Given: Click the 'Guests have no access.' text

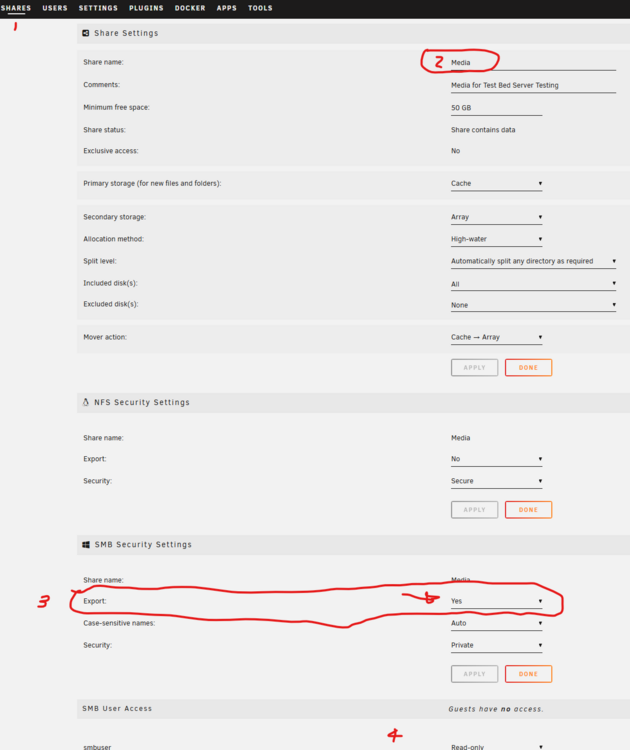Looking at the screenshot, I should tap(496, 709).
